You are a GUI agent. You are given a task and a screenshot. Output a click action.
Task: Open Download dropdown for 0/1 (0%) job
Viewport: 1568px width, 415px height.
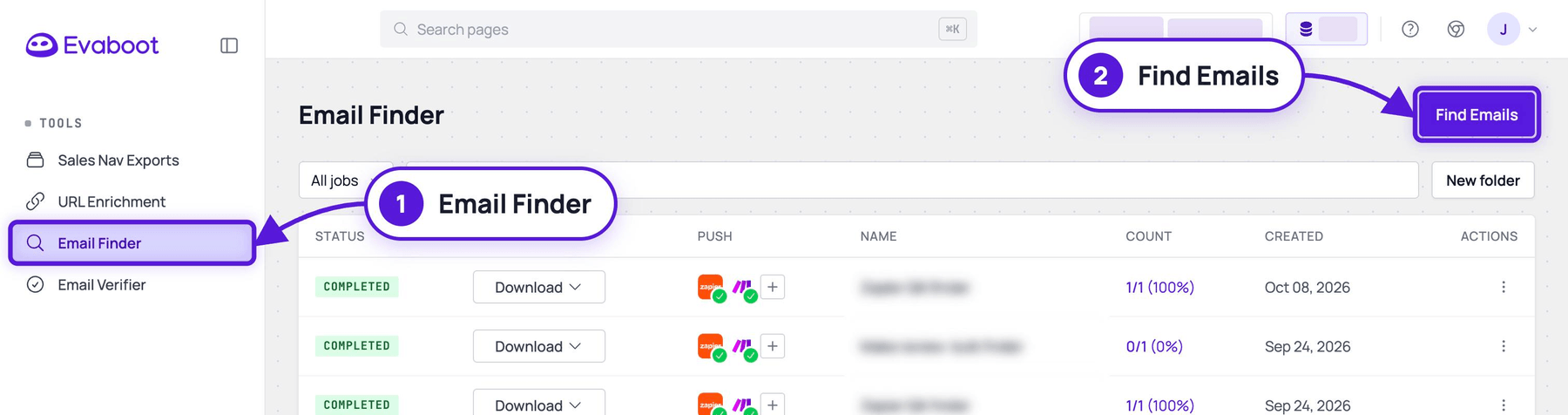pos(538,346)
